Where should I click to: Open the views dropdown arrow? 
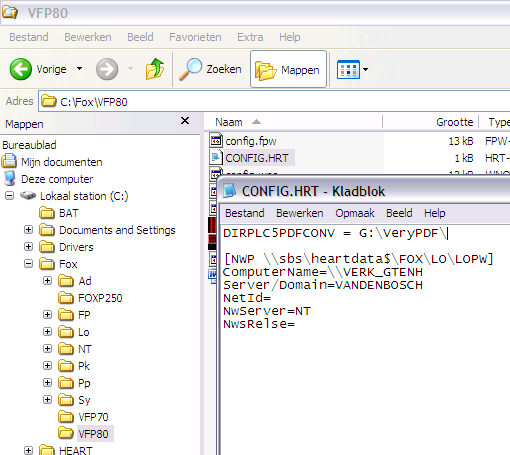tap(365, 69)
